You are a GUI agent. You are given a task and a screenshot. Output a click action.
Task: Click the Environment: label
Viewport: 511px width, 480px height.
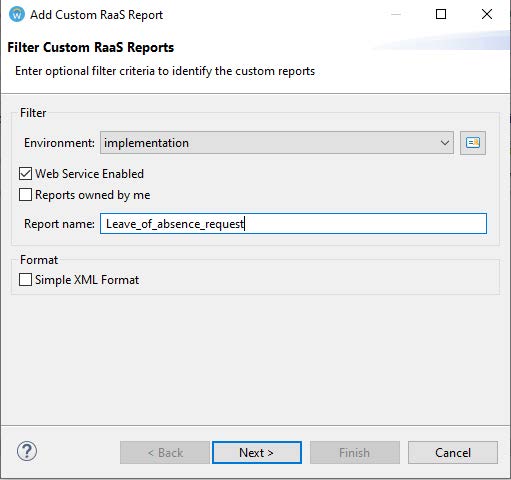59,143
